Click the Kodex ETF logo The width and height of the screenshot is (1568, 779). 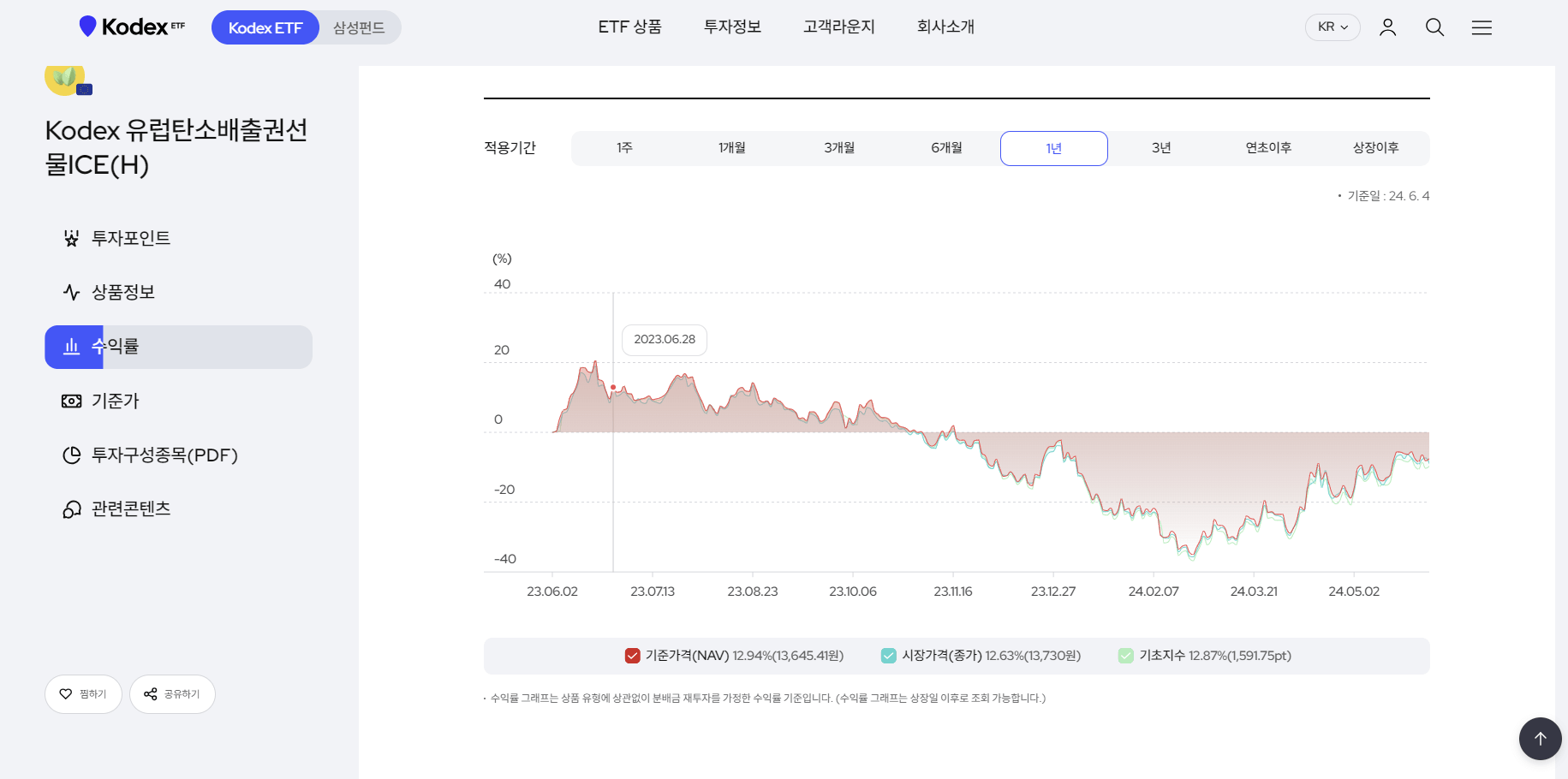(132, 27)
